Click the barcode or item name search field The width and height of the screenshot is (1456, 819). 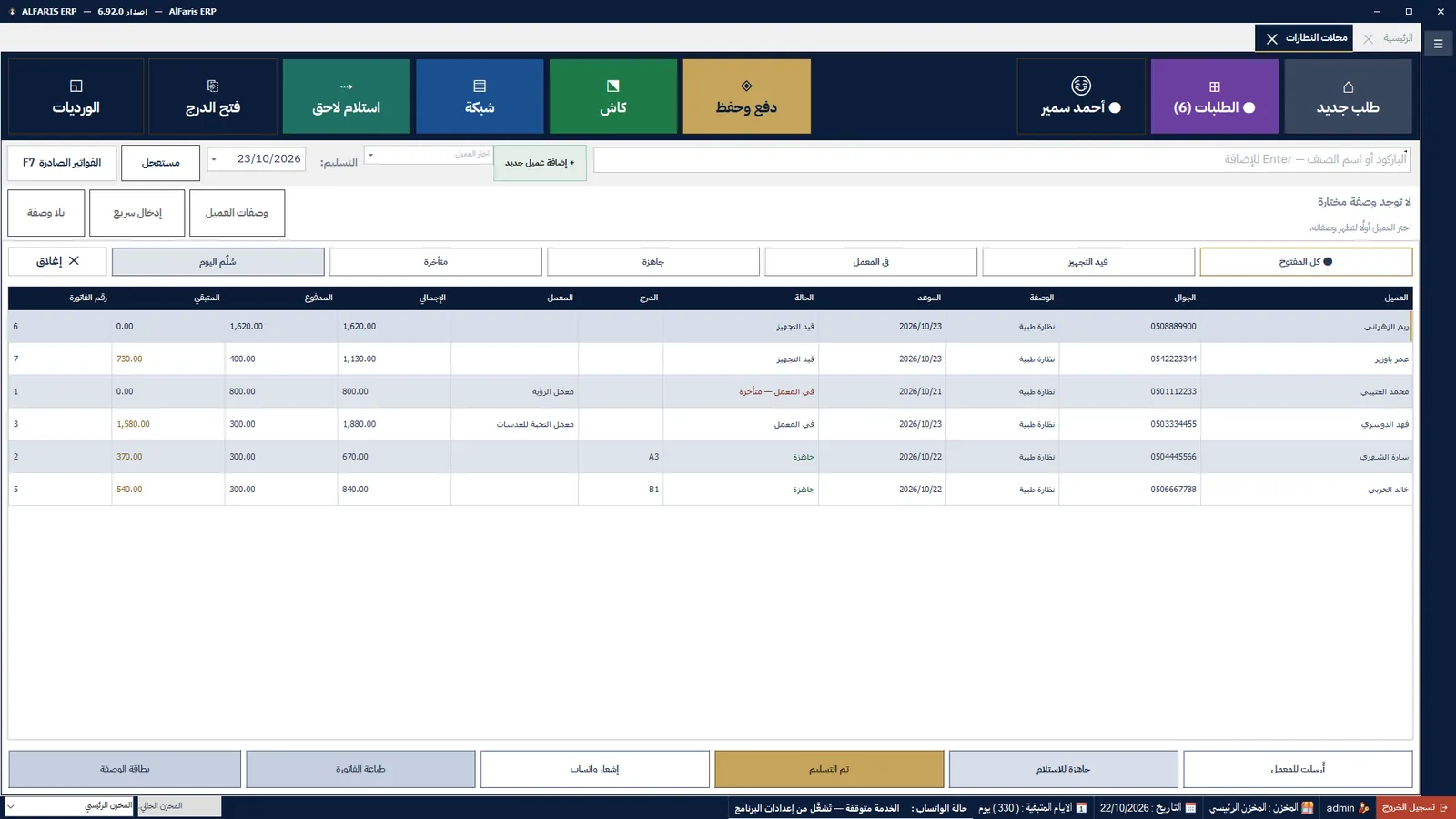(x=1001, y=159)
